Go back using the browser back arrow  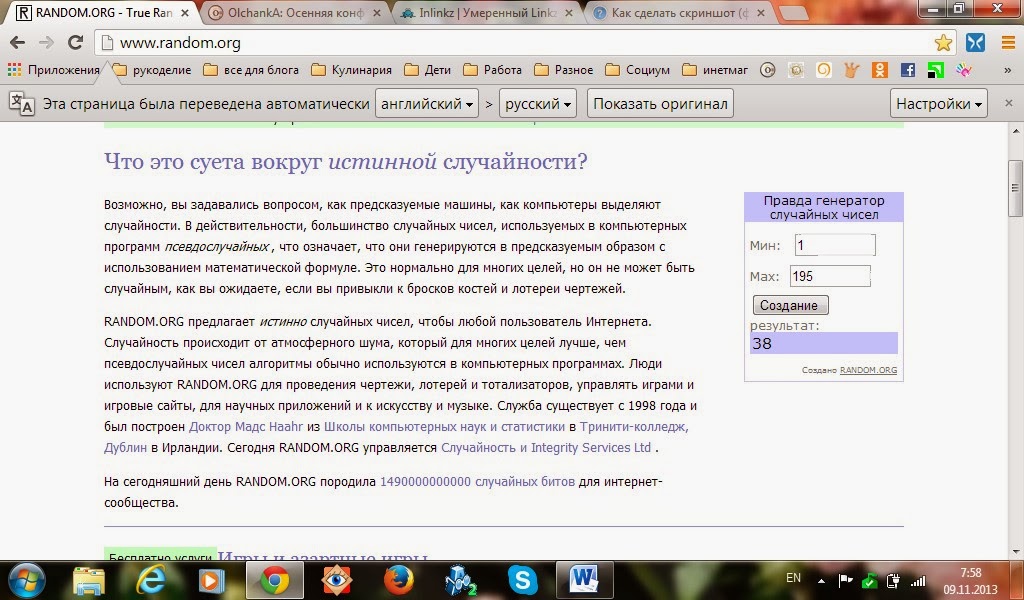tap(18, 43)
